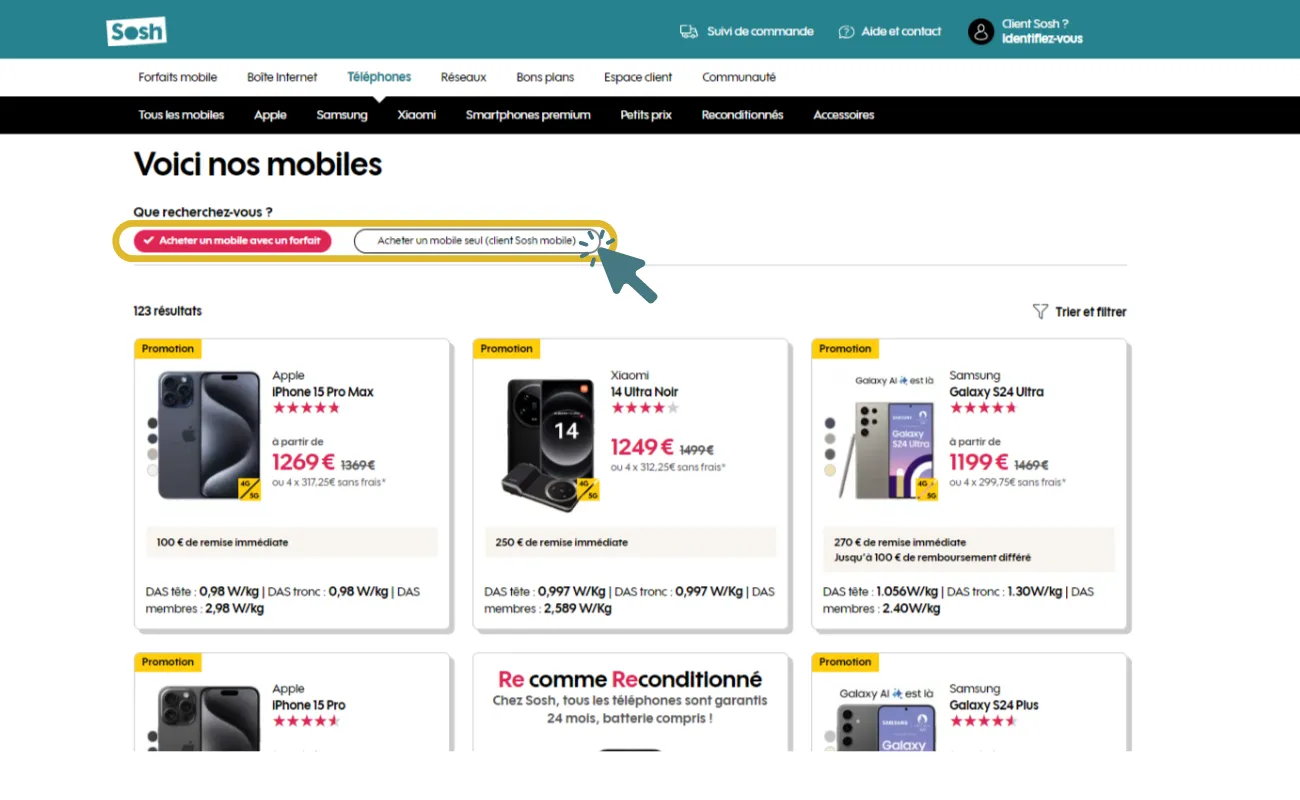Open iPhone 15 Pro Max product title

click(323, 392)
